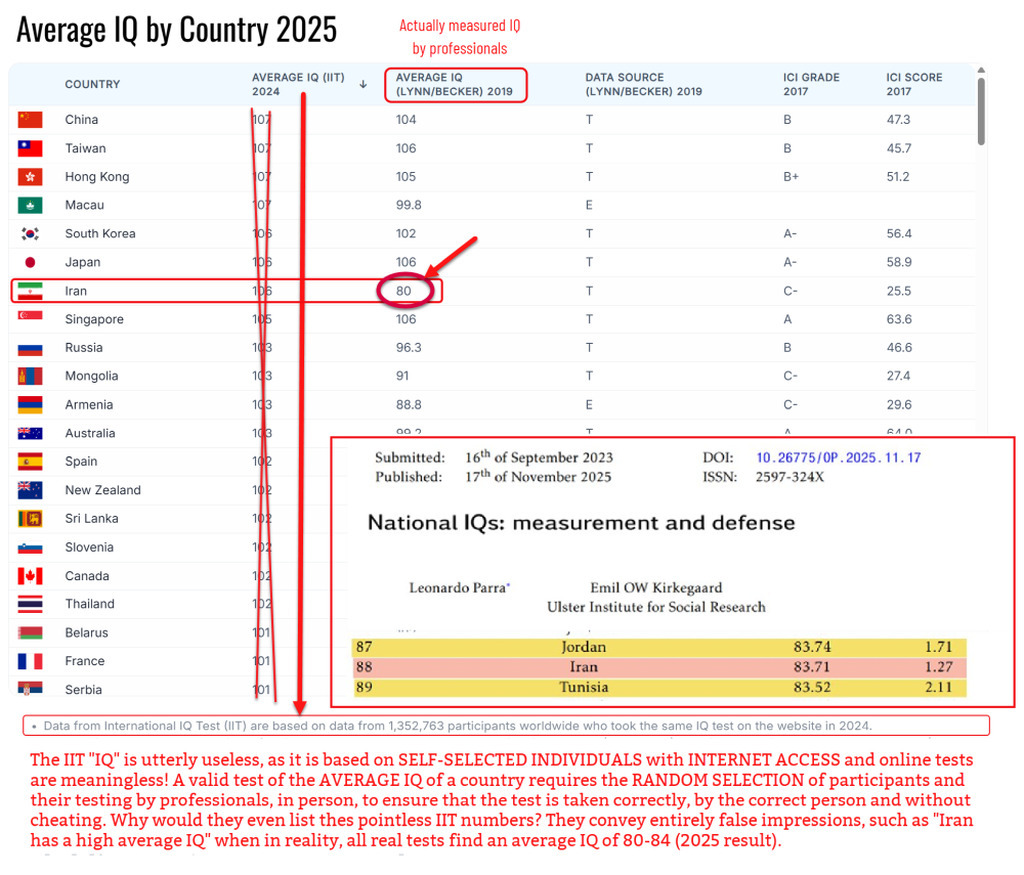Click the China flag icon
Image resolution: width=1024 pixels, height=875 pixels.
[30, 120]
